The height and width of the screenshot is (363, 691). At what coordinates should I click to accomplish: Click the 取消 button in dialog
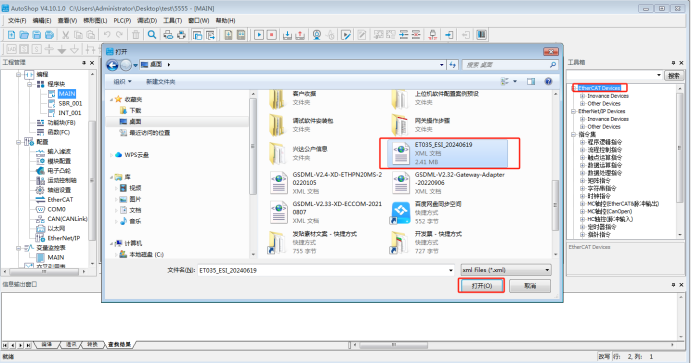click(x=530, y=286)
